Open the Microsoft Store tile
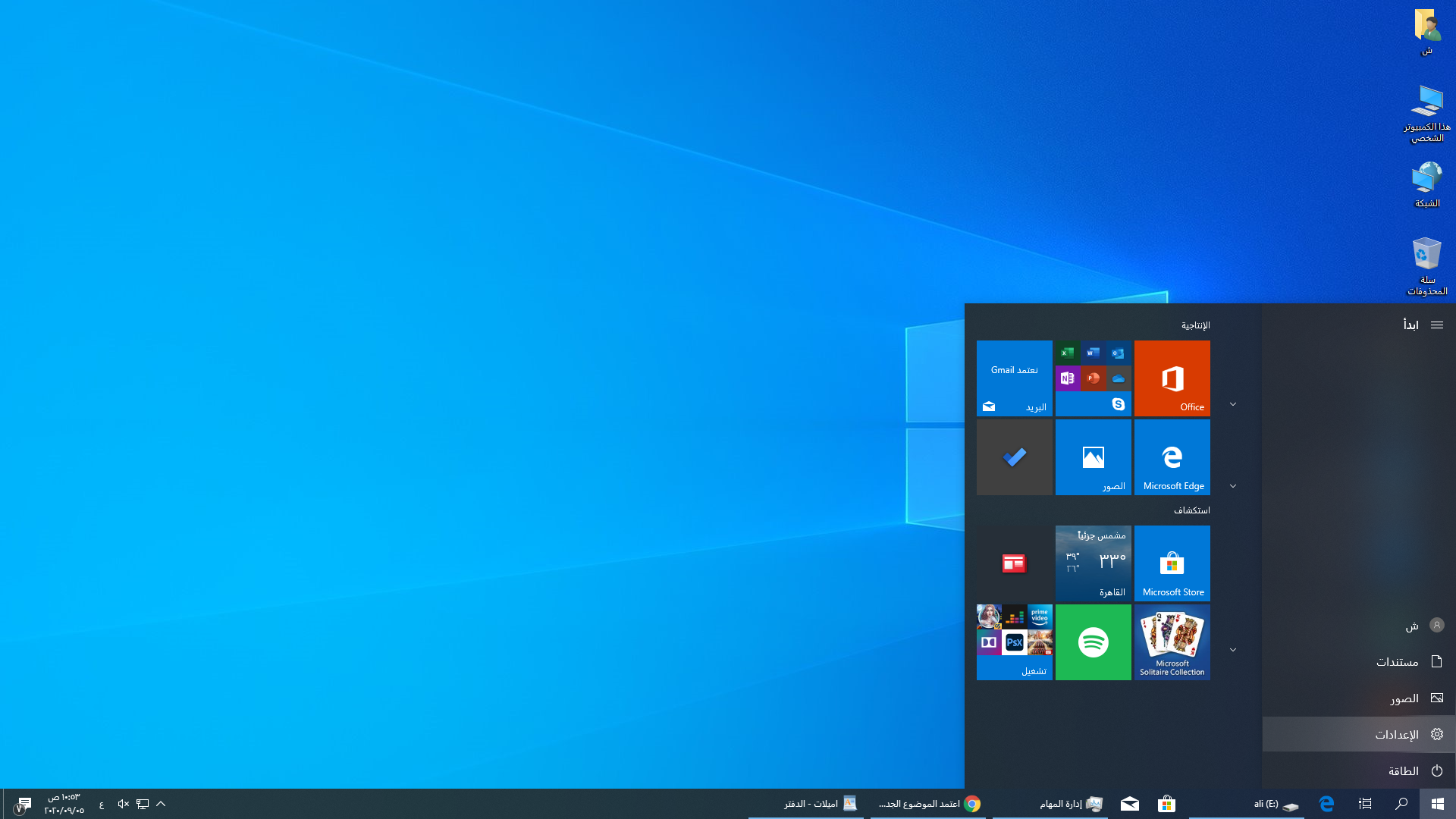 tap(1172, 563)
